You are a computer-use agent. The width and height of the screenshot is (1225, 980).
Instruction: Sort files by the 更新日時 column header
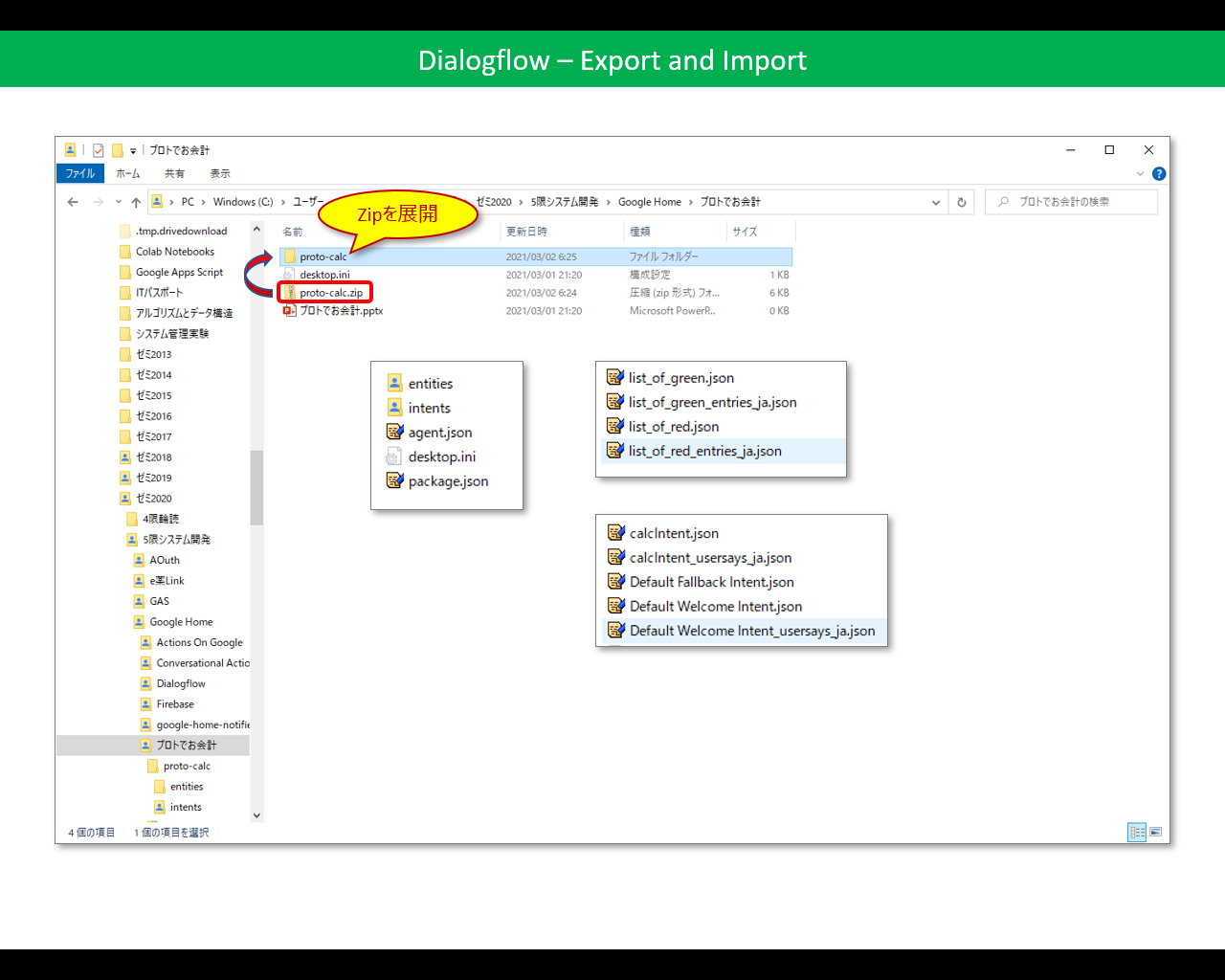(x=526, y=232)
